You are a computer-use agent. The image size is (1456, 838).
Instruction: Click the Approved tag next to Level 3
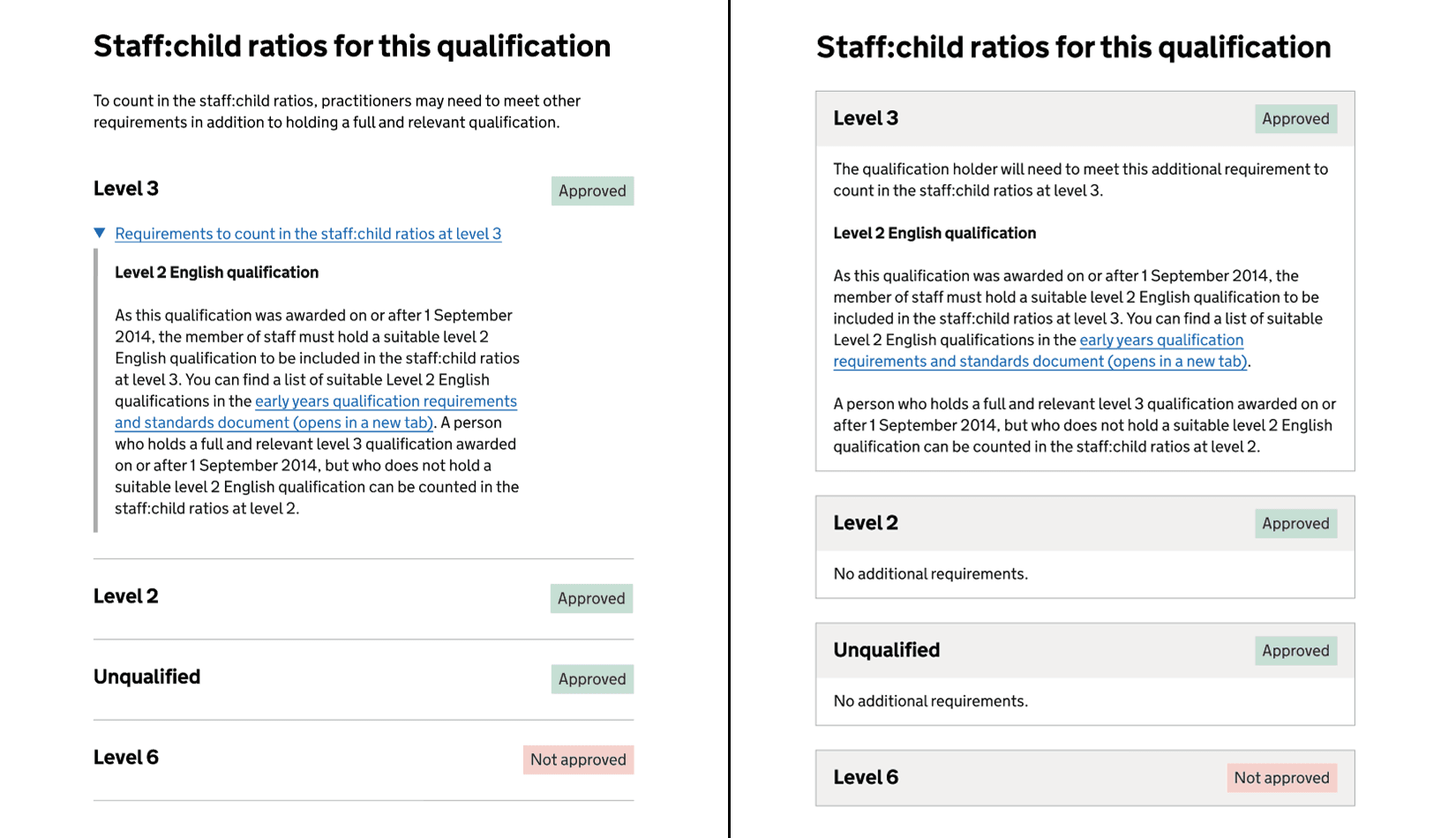[x=592, y=191]
